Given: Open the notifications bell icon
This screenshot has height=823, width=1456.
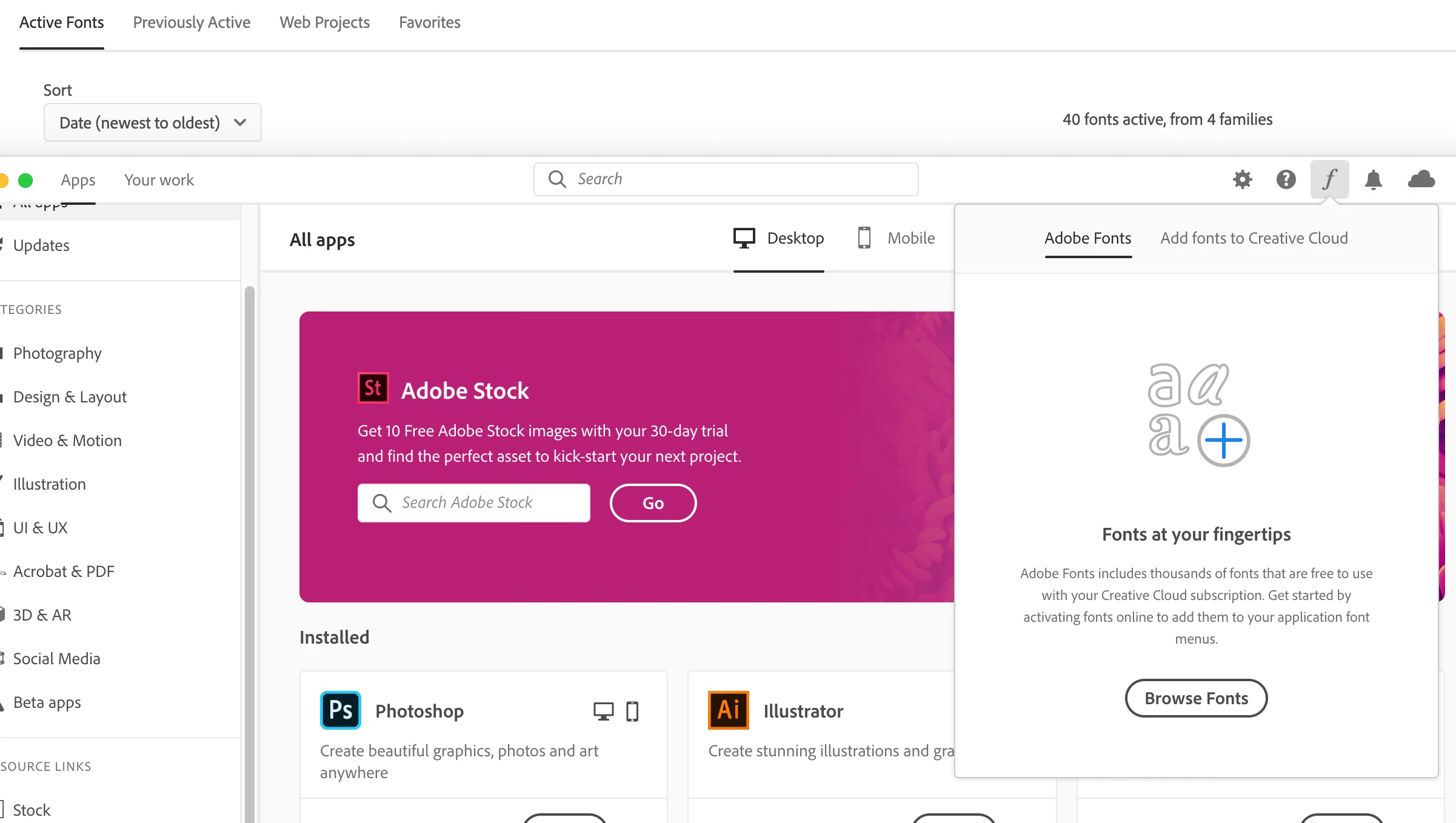Looking at the screenshot, I should 1374,179.
